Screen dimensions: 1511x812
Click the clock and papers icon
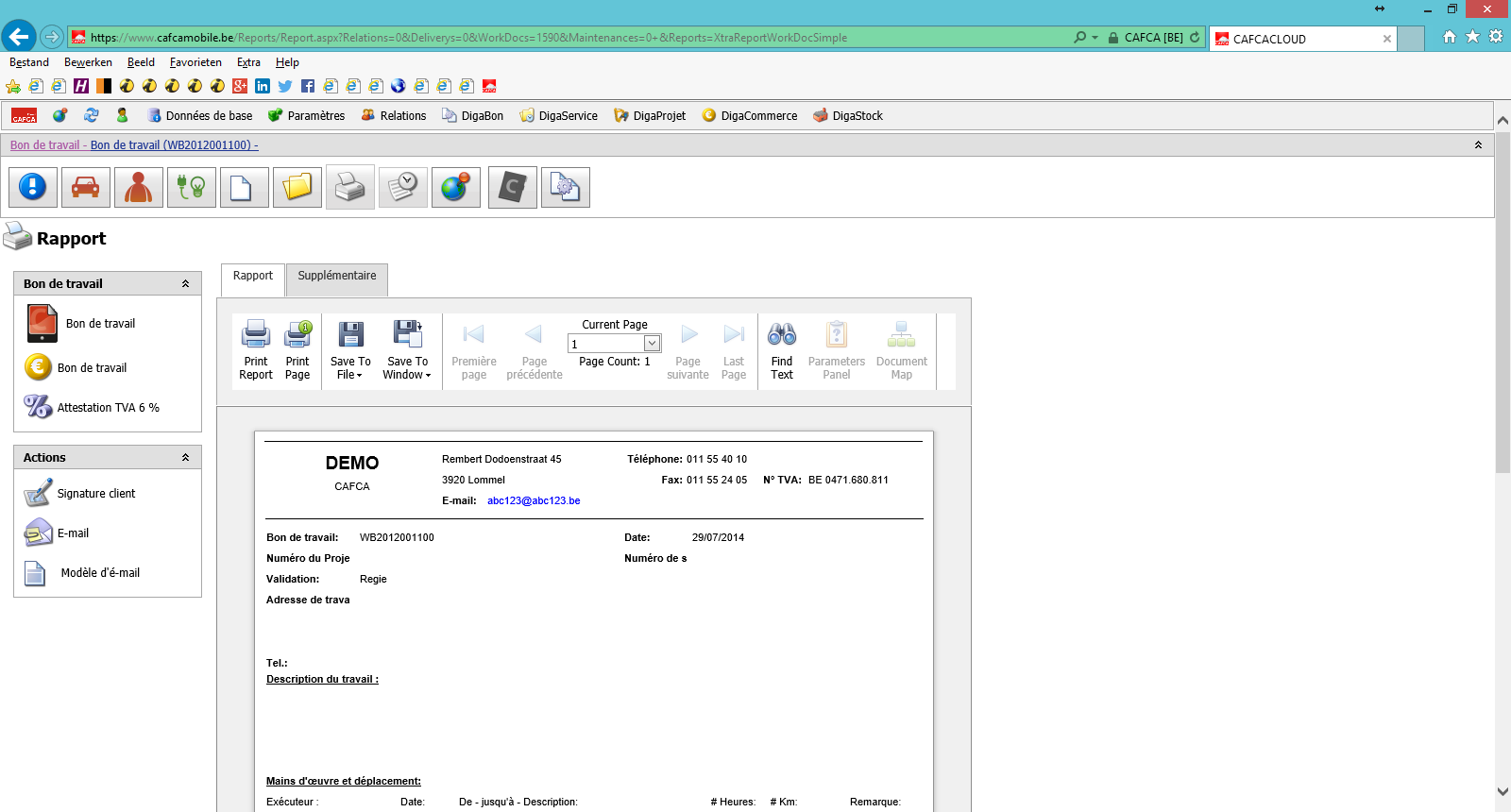coord(403,187)
